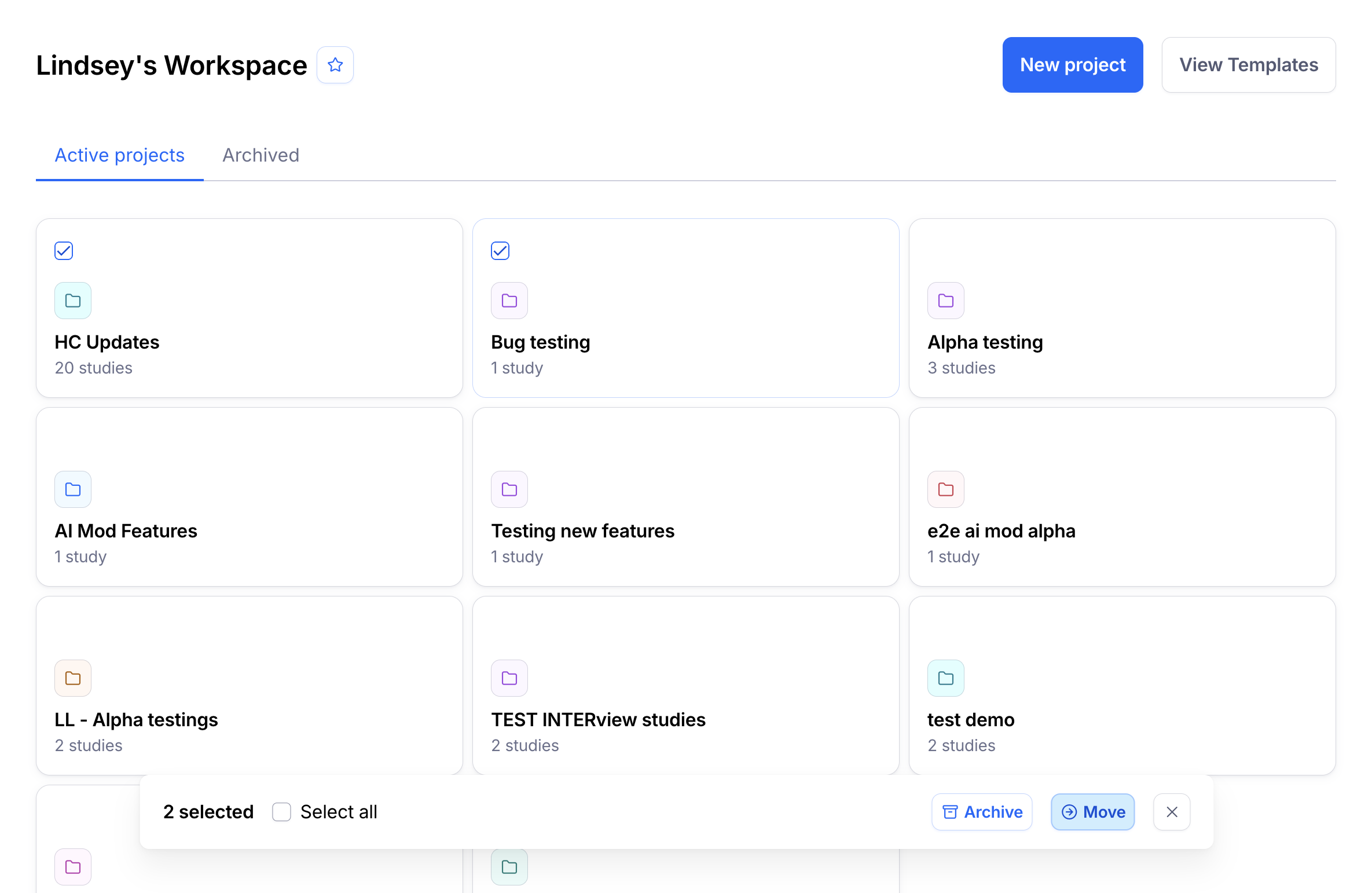
Task: Click the teal folder icon on test demo
Action: tap(946, 678)
